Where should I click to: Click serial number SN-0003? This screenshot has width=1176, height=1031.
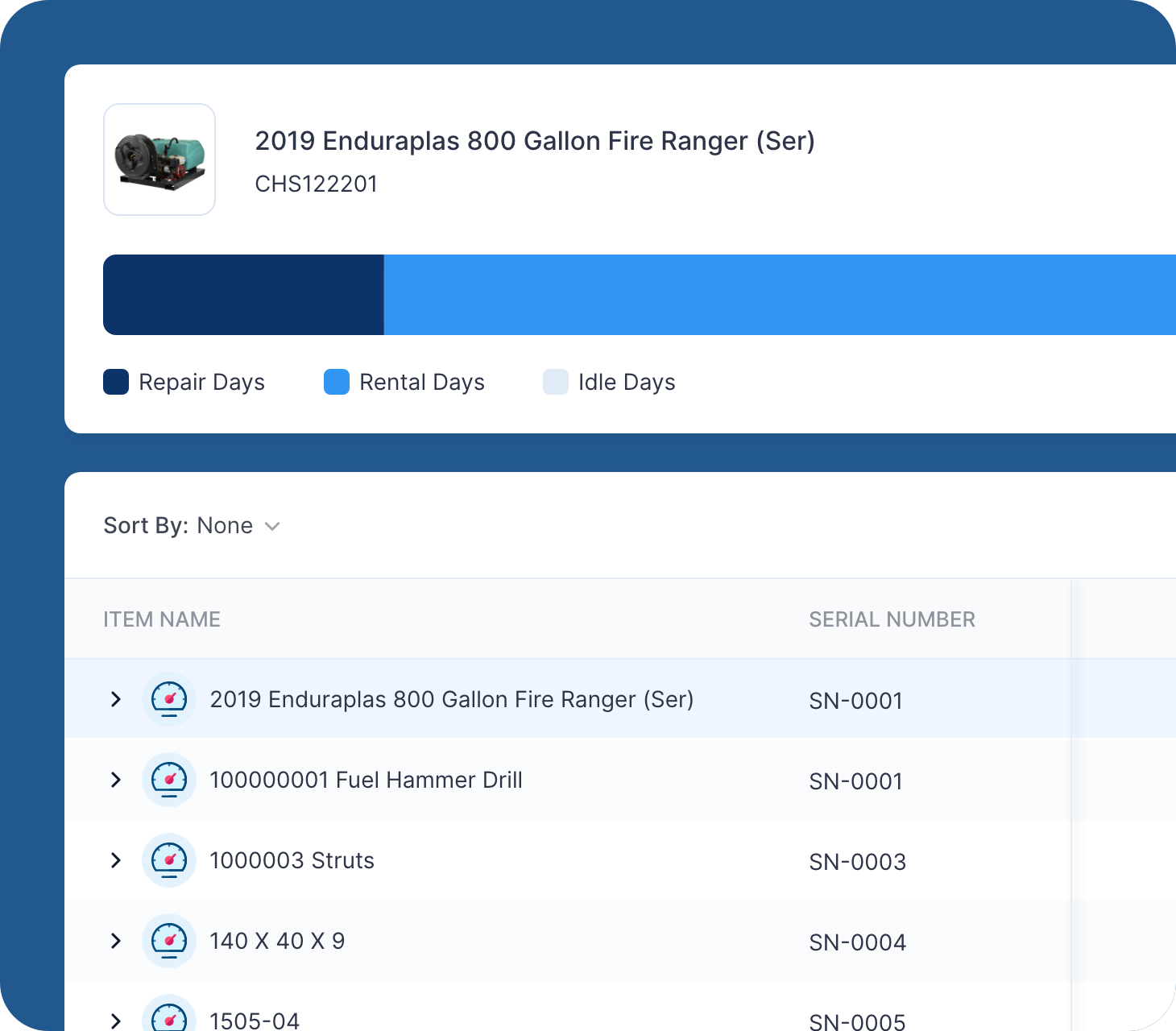pos(857,862)
